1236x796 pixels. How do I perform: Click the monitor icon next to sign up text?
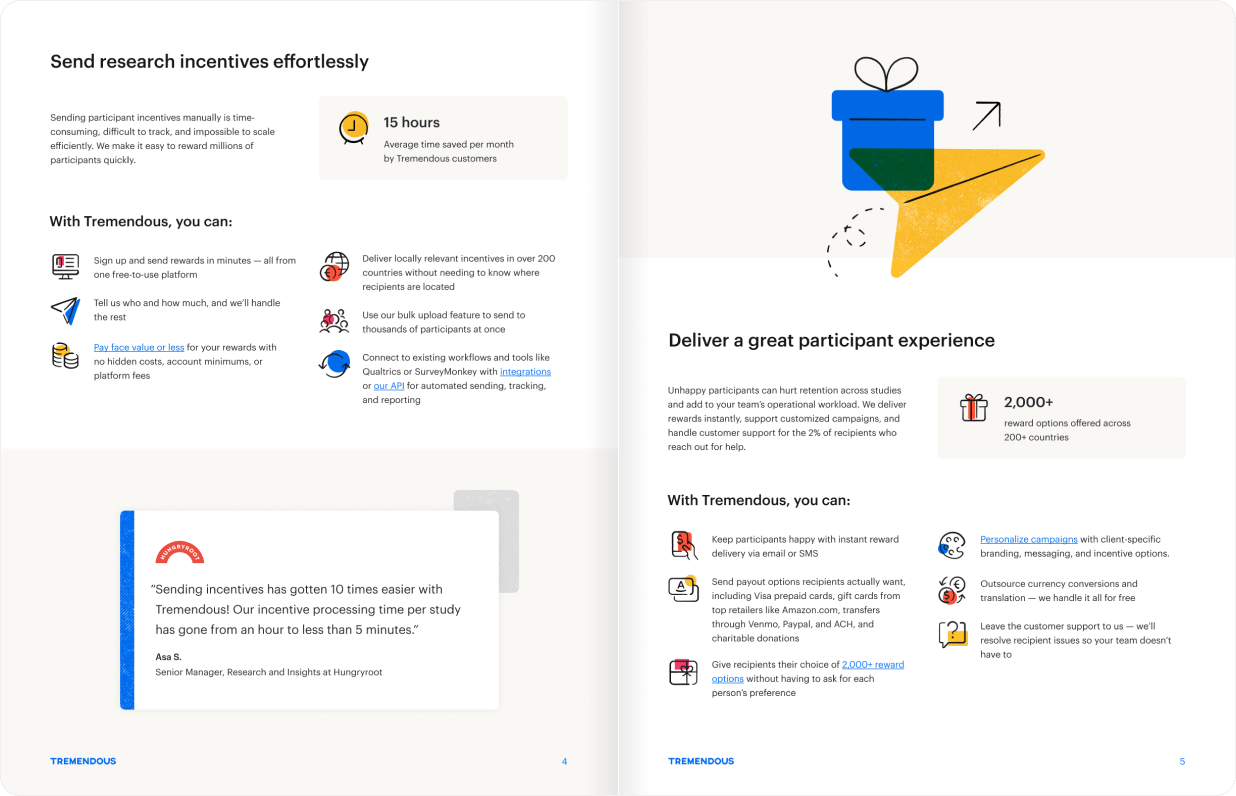click(x=65, y=266)
